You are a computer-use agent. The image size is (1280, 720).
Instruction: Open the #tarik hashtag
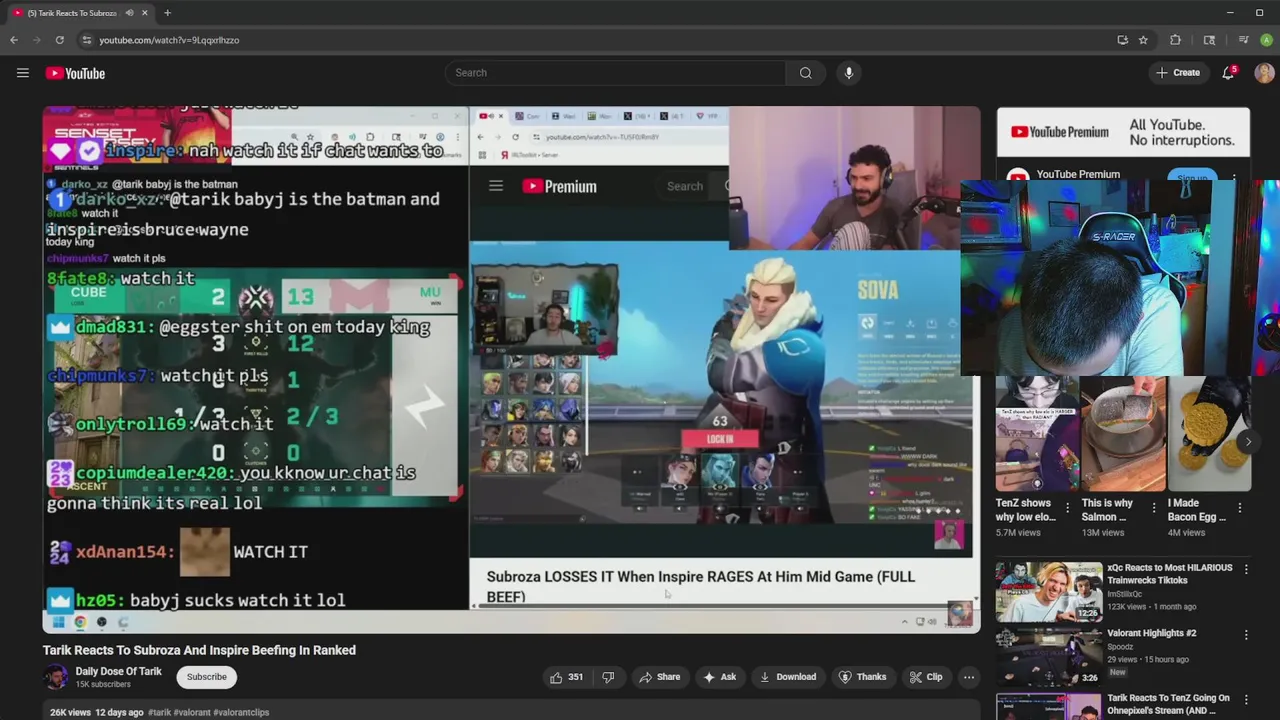coord(161,712)
